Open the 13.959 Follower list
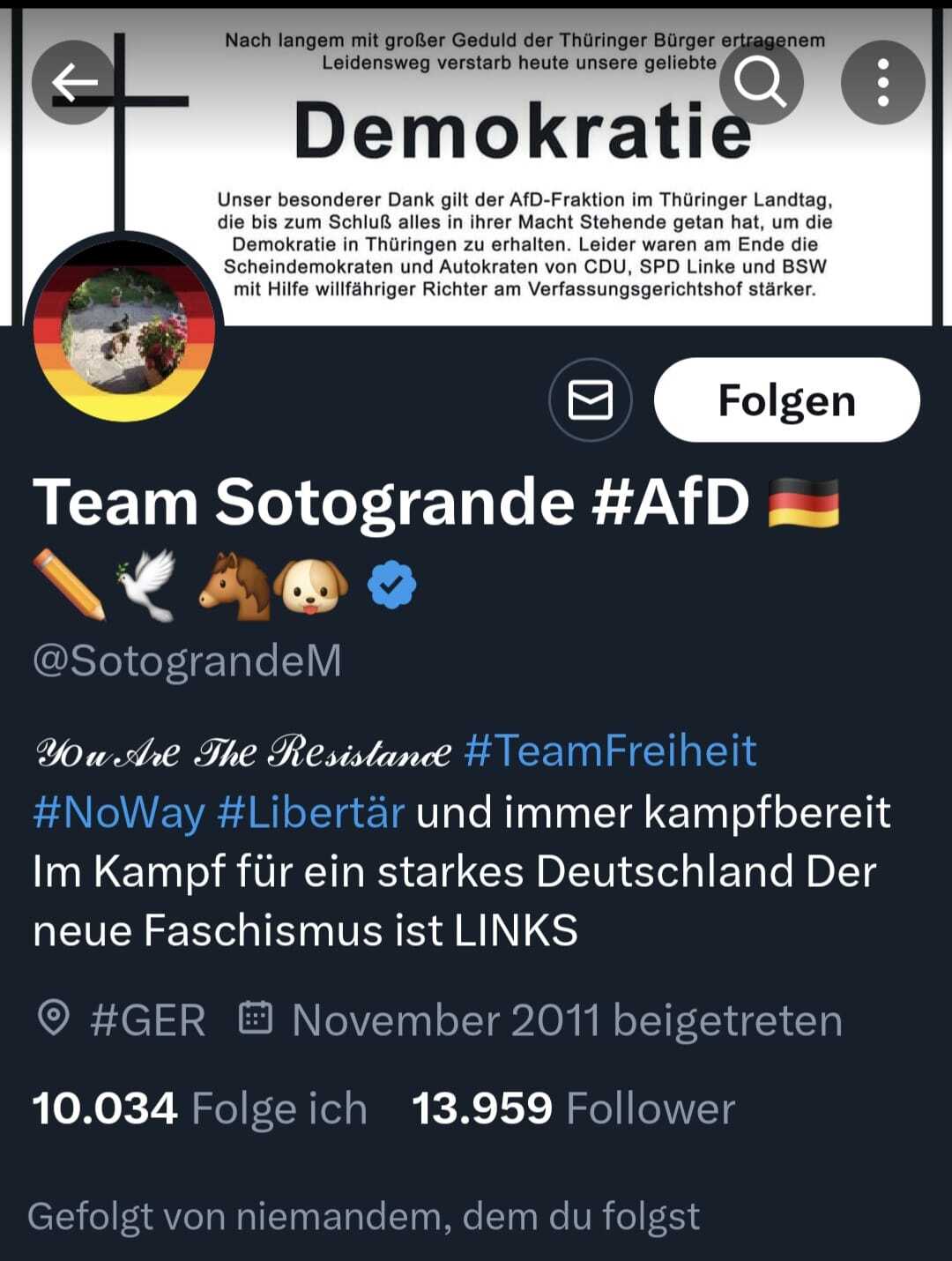This screenshot has height=1261, width=952. coord(574,1108)
